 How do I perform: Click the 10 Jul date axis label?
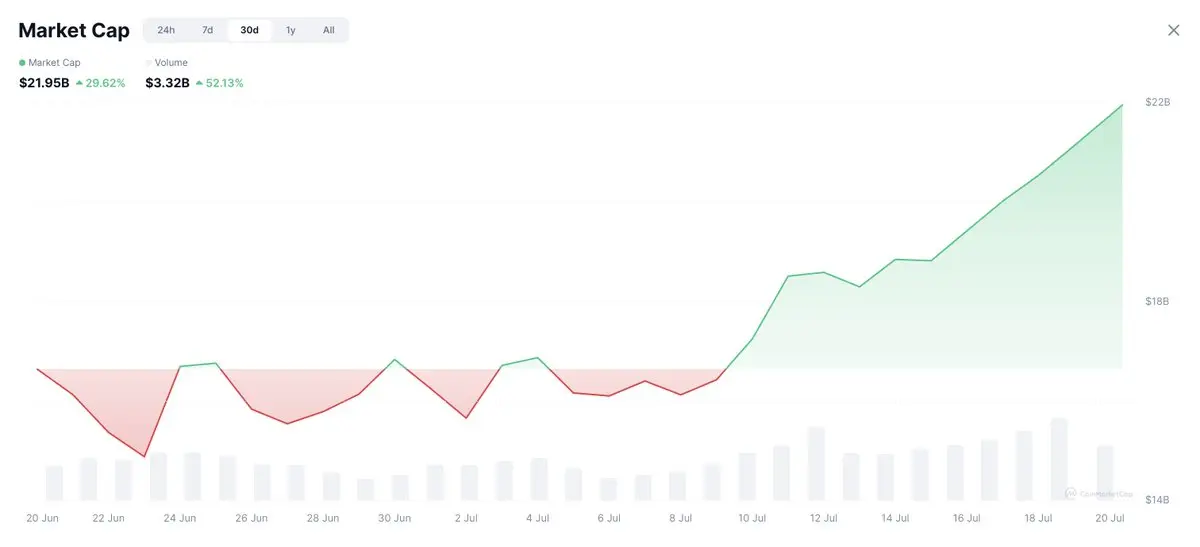click(752, 518)
